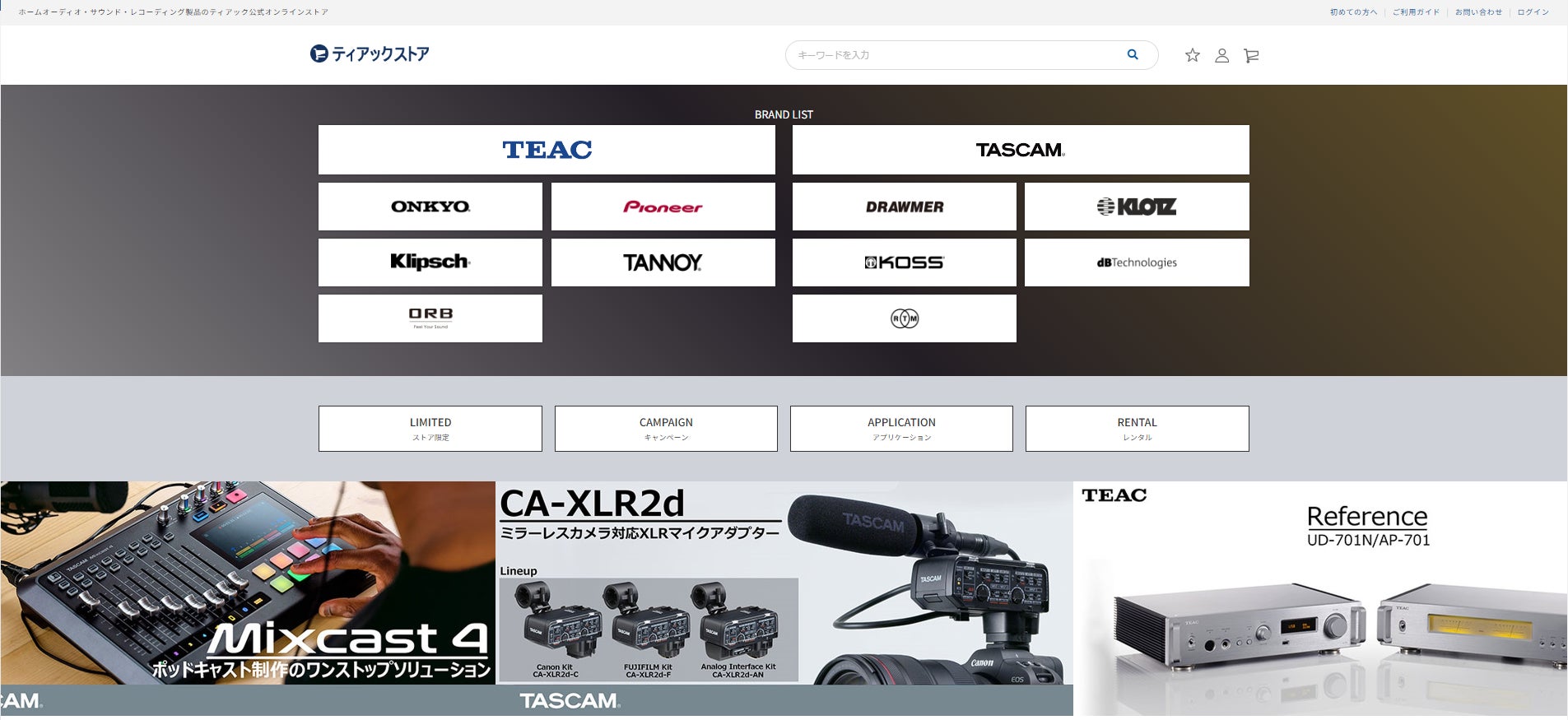Click the BRAND LIST heading text
The height and width of the screenshot is (720, 1568).
click(784, 114)
